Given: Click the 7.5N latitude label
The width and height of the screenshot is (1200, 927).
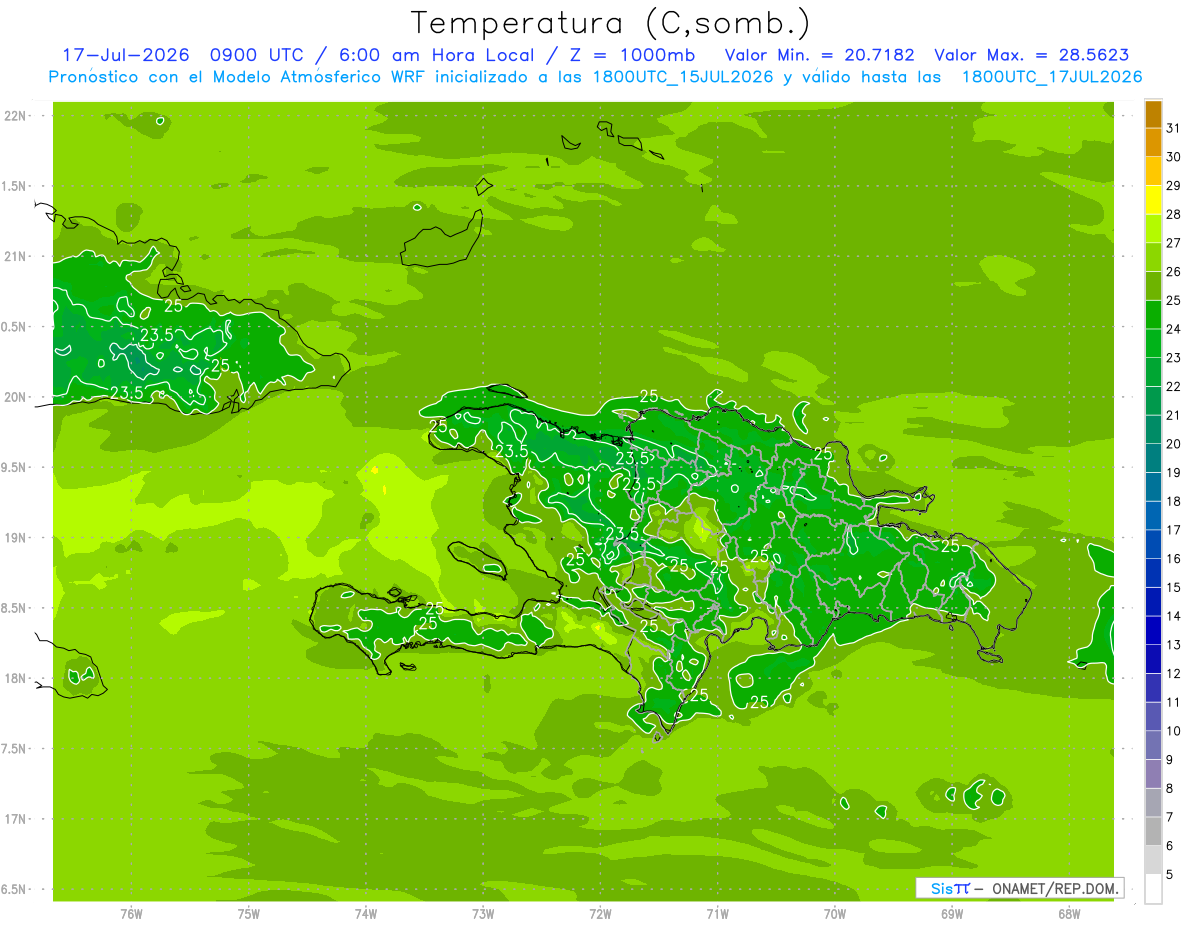Looking at the screenshot, I should click(15, 749).
